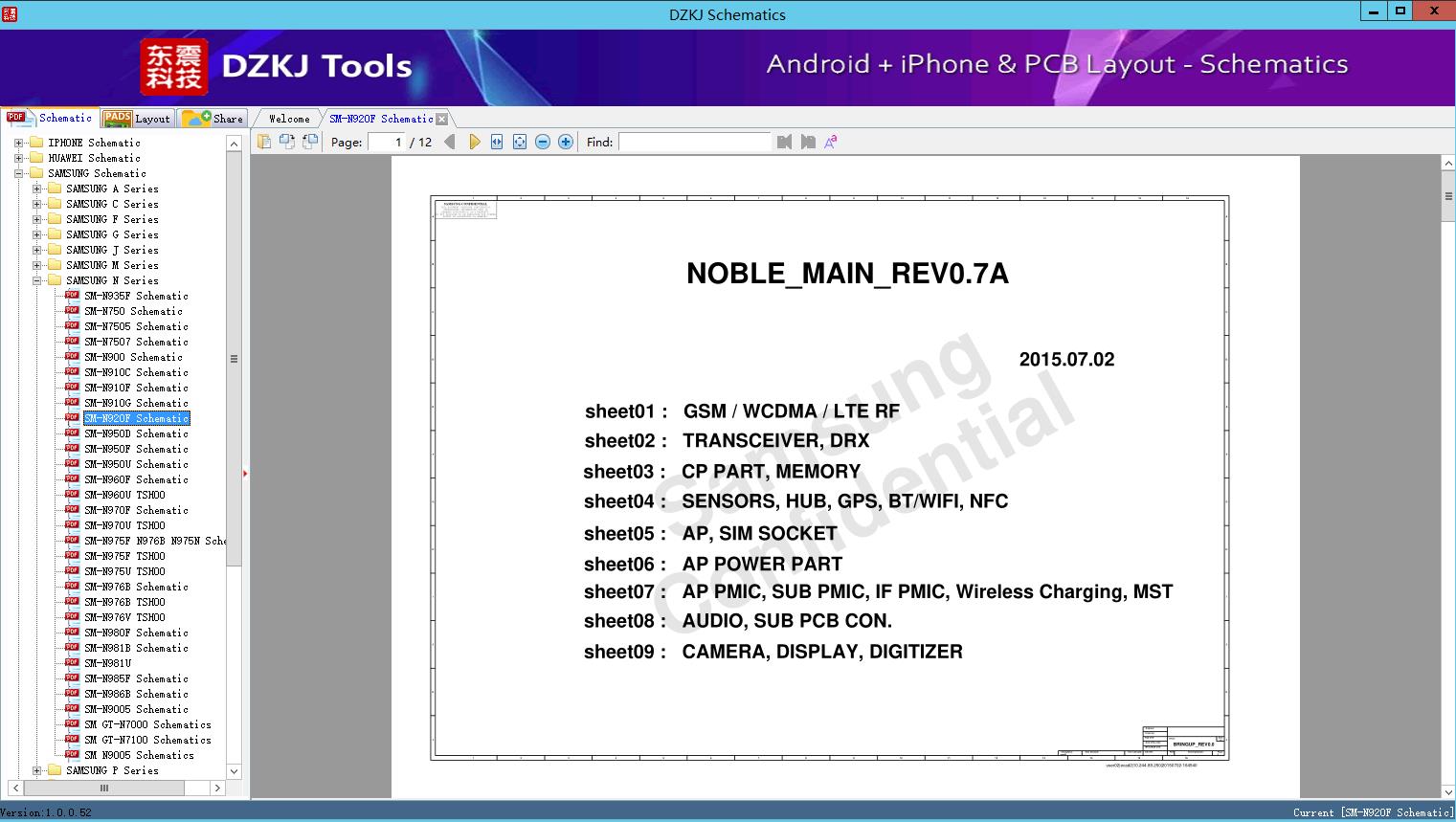Collapse the SAMSUNG Schematic tree node
Image resolution: width=1456 pixels, height=822 pixels.
[18, 173]
